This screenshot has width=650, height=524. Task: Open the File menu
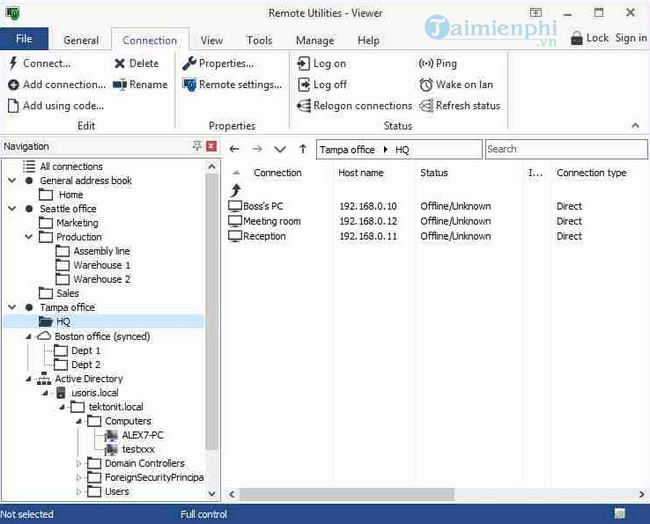pos(24,39)
